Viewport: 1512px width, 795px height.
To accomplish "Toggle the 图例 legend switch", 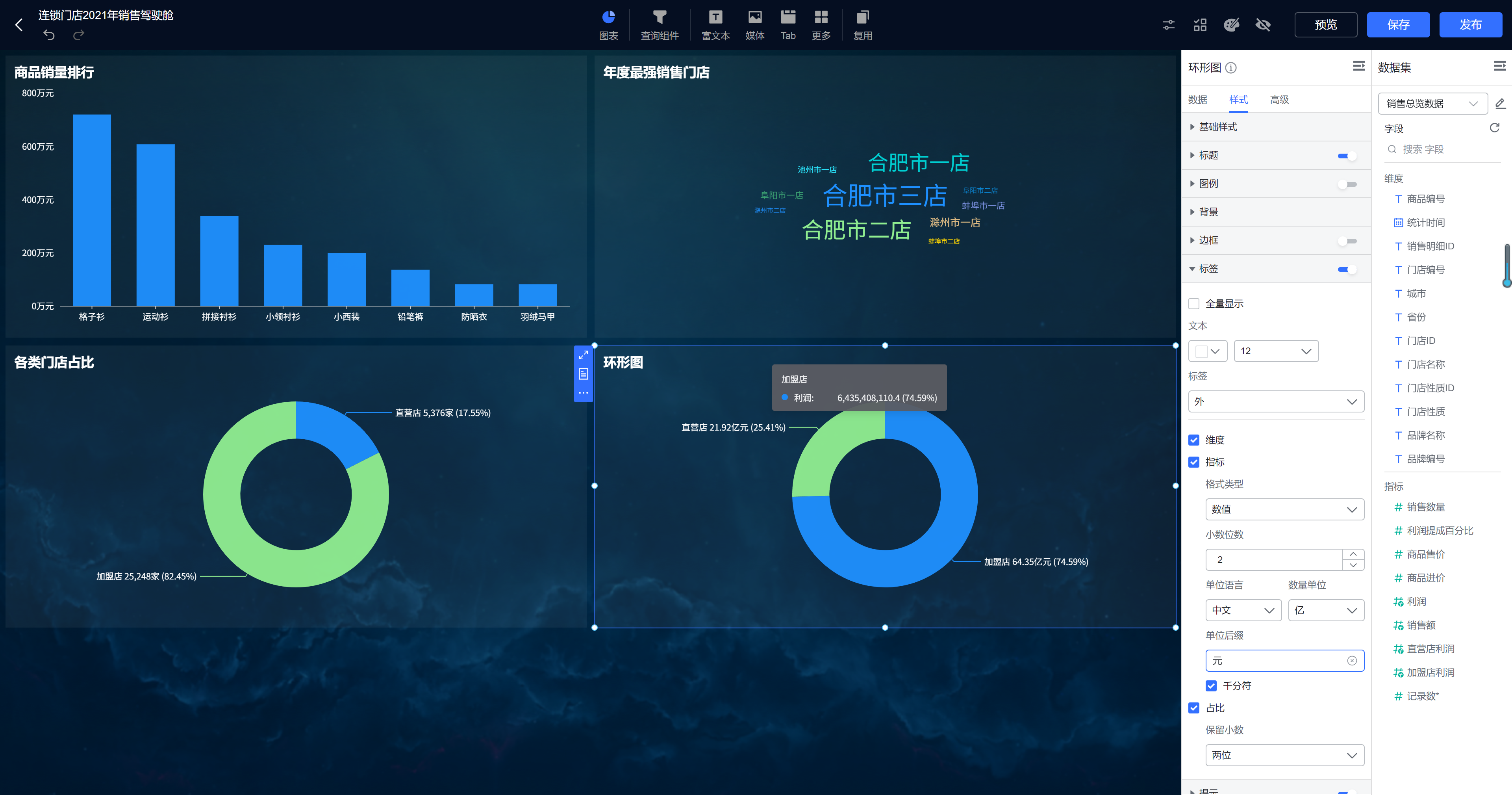I will tap(1347, 184).
